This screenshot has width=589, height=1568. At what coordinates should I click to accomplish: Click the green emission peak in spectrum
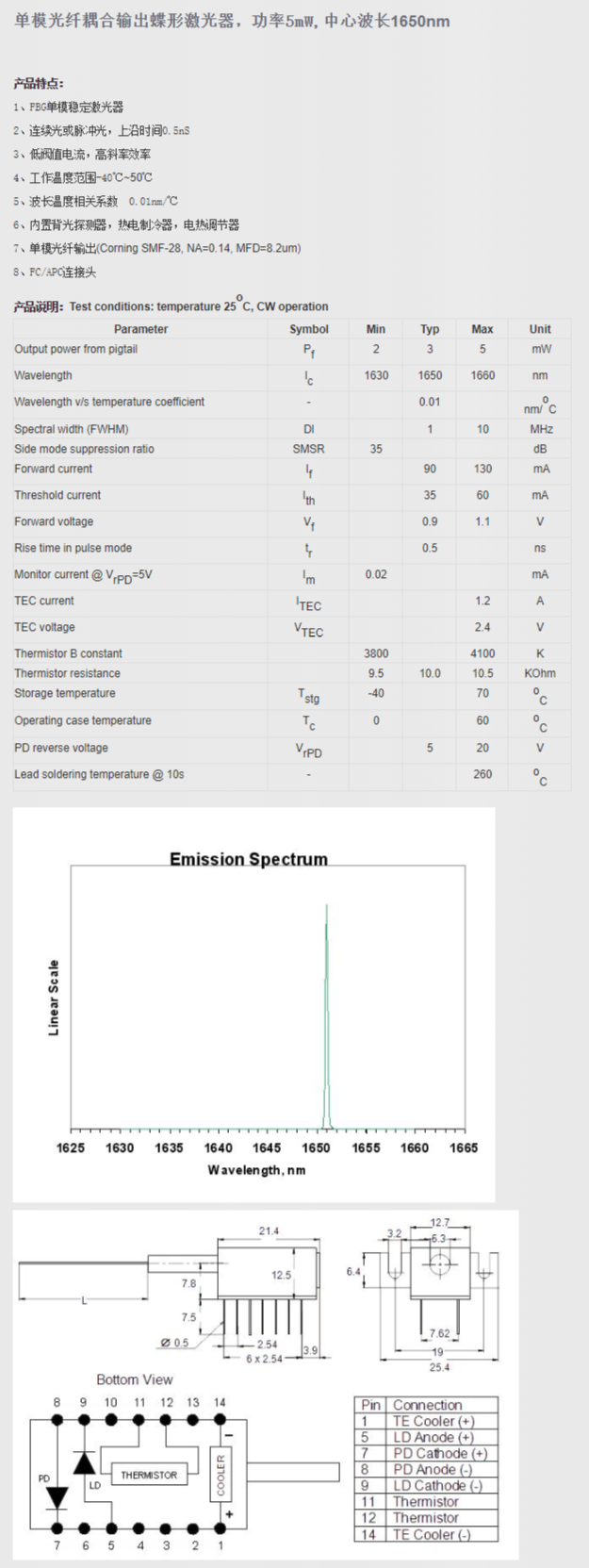click(x=327, y=1018)
